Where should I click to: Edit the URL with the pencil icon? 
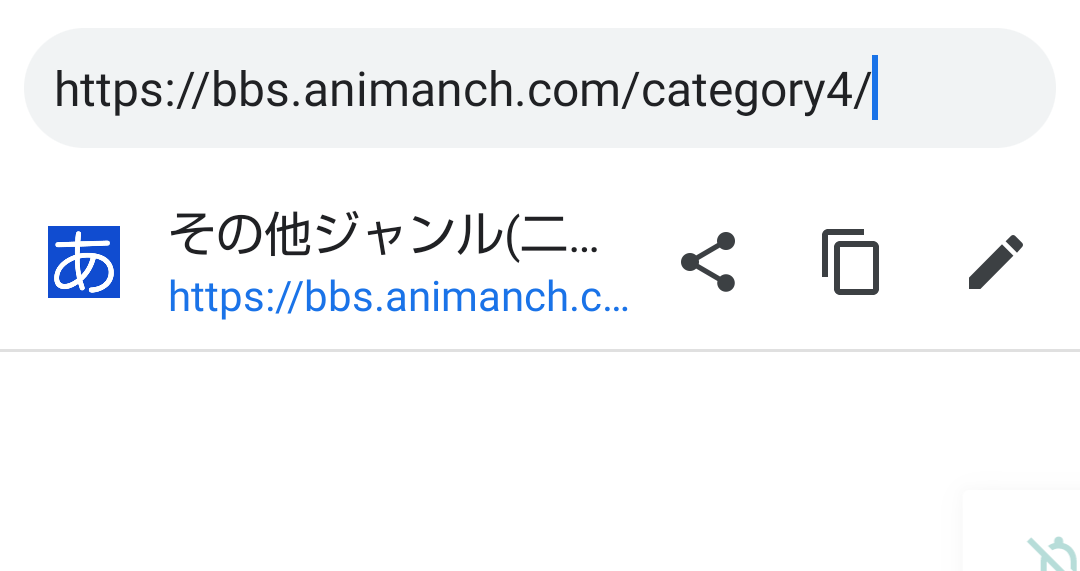995,262
